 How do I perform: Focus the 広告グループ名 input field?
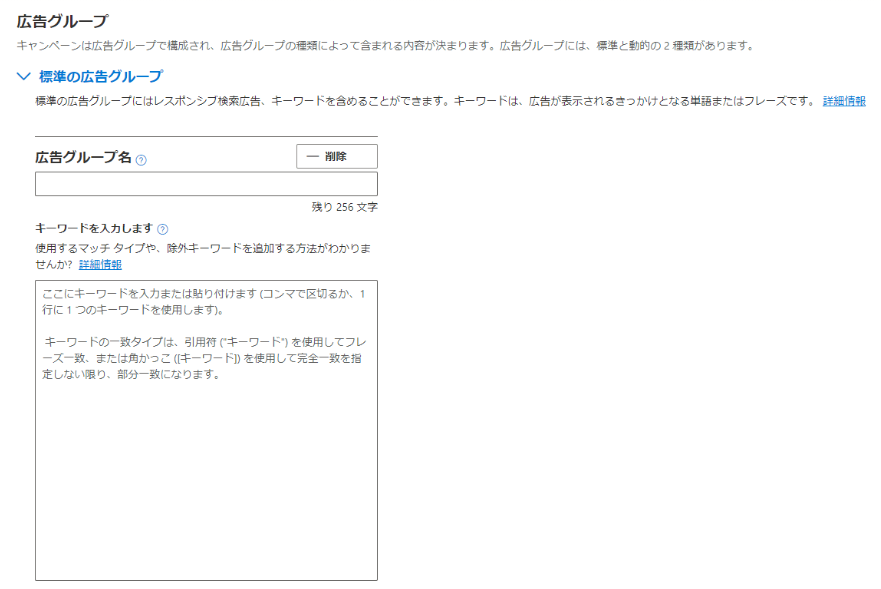coord(206,184)
